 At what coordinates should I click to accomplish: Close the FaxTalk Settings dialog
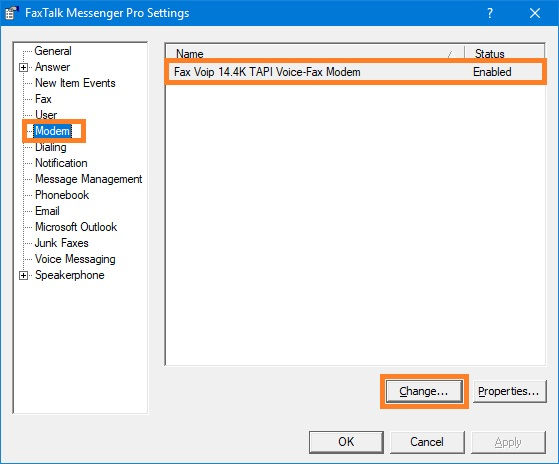[x=535, y=13]
